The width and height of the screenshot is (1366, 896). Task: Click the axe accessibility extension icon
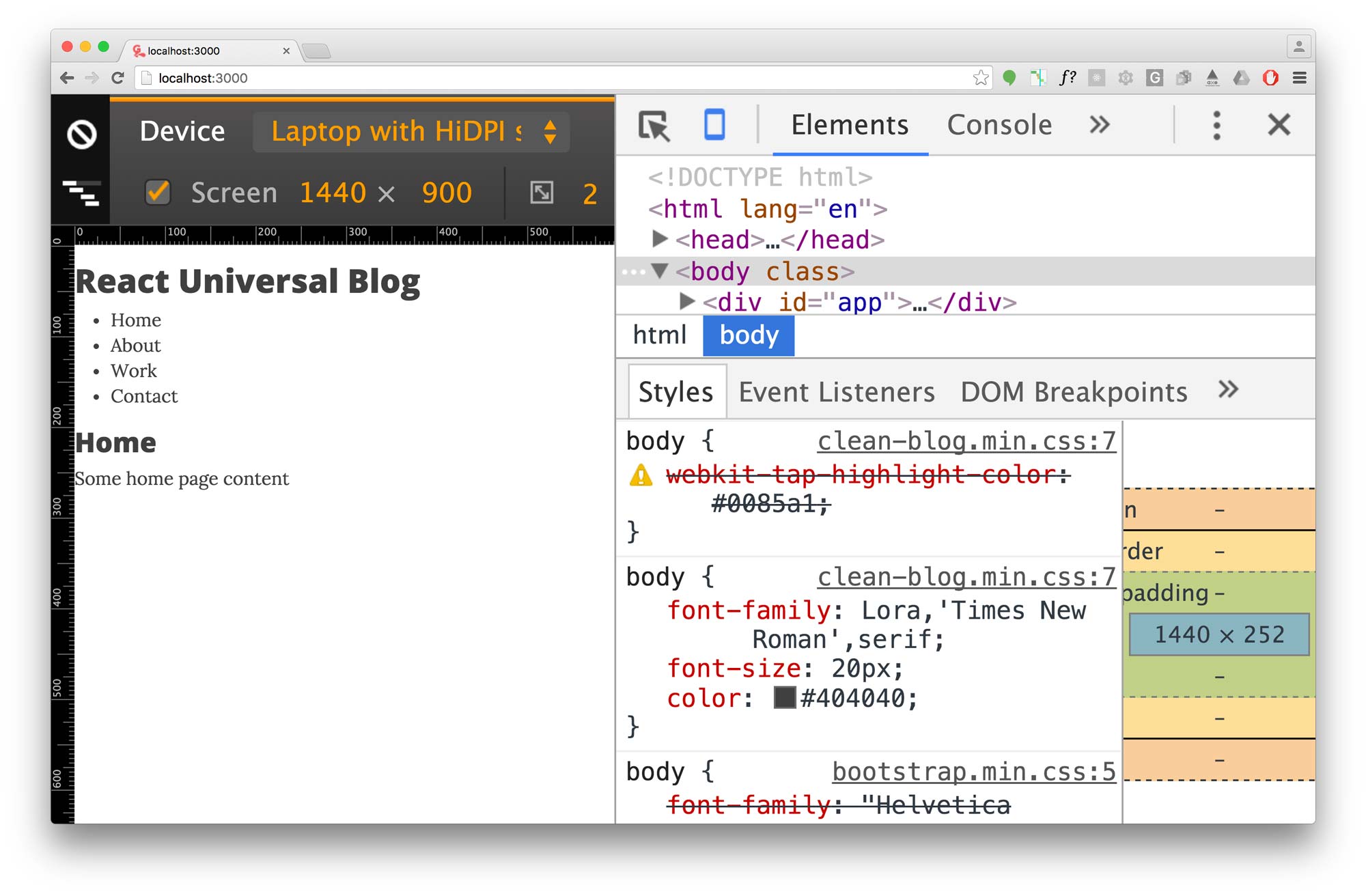[x=1212, y=78]
